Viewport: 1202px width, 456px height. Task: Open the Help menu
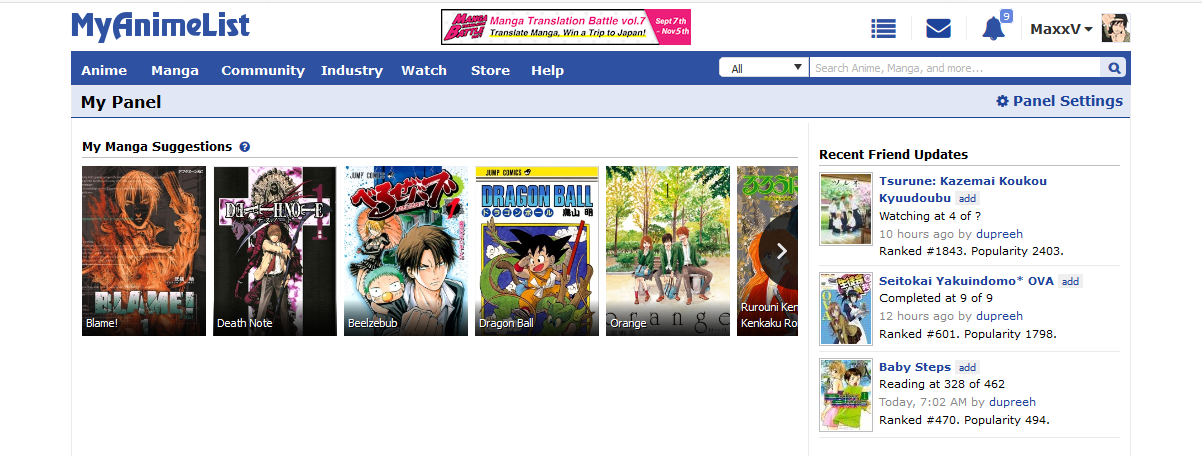[x=547, y=70]
